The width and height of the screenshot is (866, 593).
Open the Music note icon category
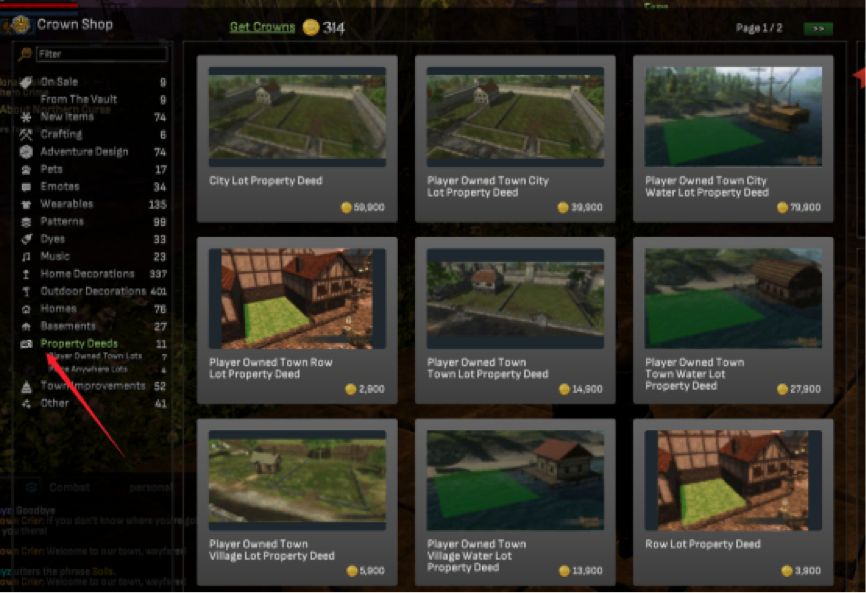pyautogui.click(x=26, y=257)
